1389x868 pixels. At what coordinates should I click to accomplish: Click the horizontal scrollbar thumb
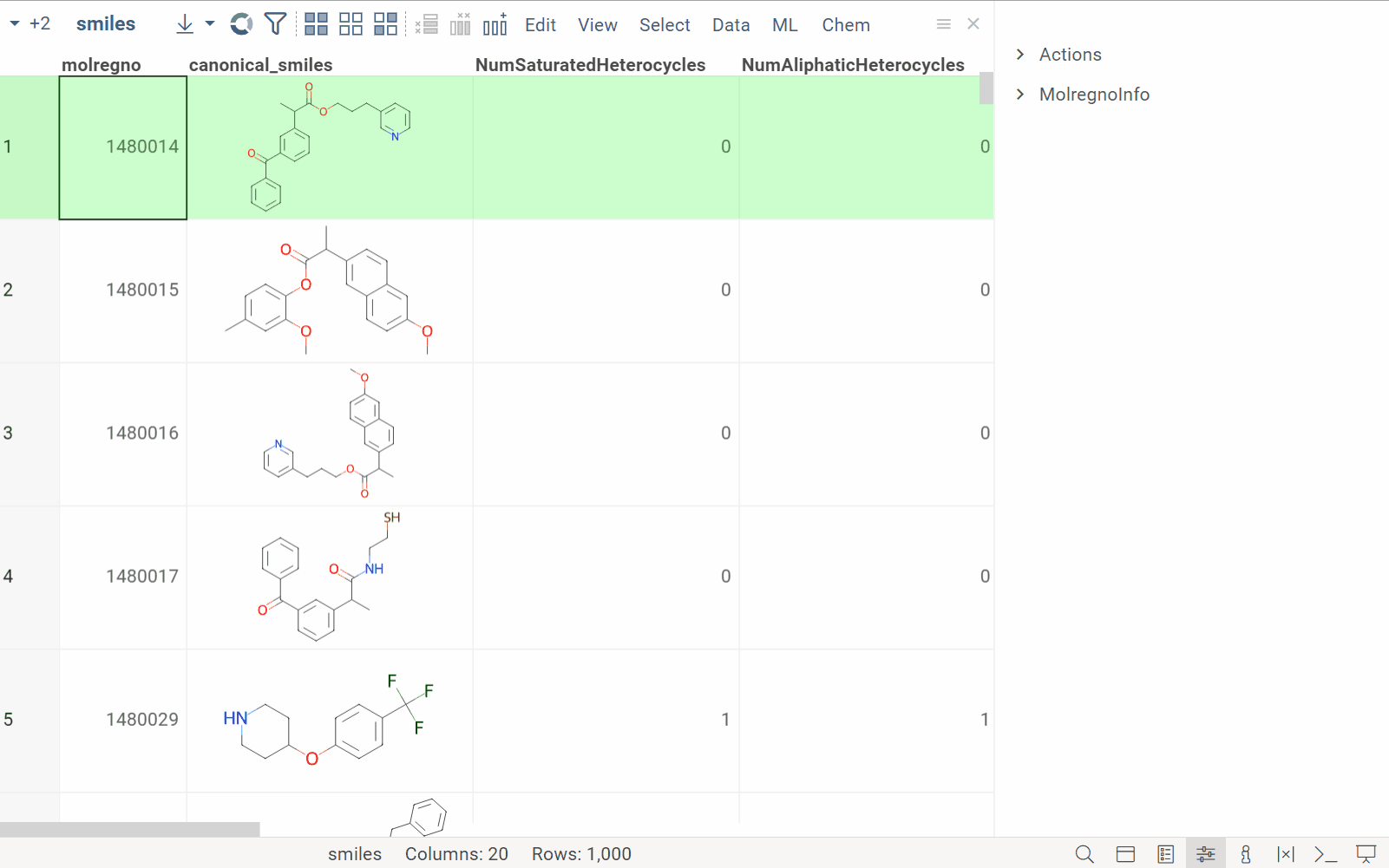pyautogui.click(x=130, y=830)
